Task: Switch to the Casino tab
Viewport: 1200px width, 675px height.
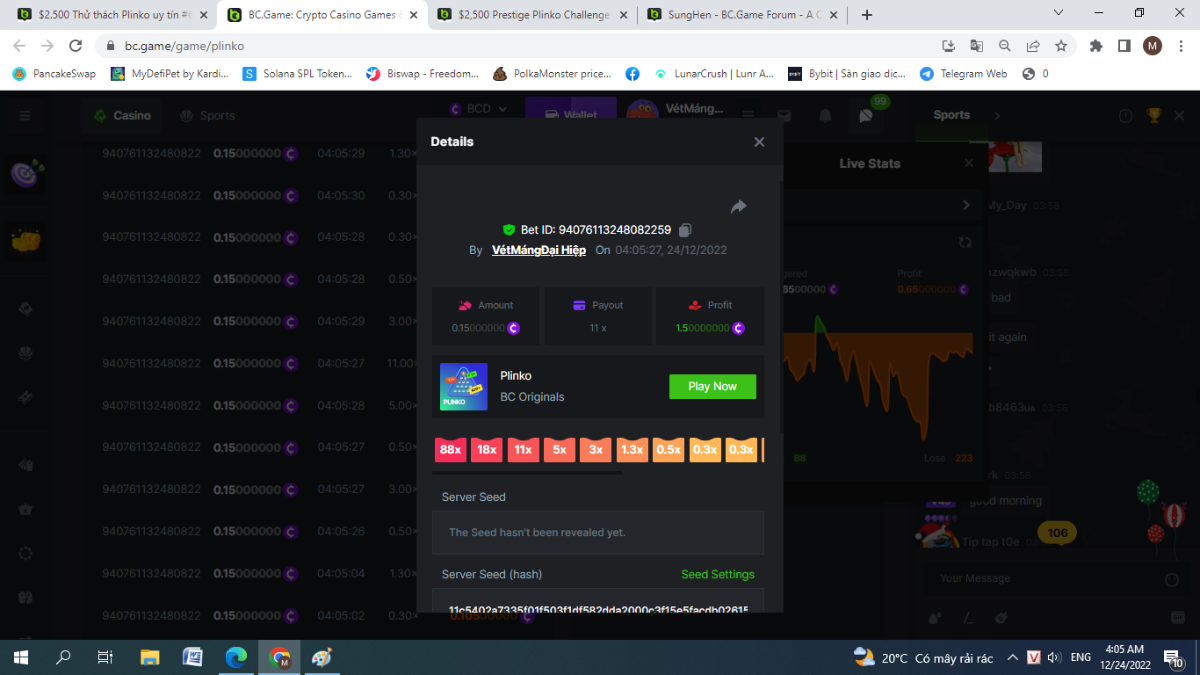Action: 122,115
